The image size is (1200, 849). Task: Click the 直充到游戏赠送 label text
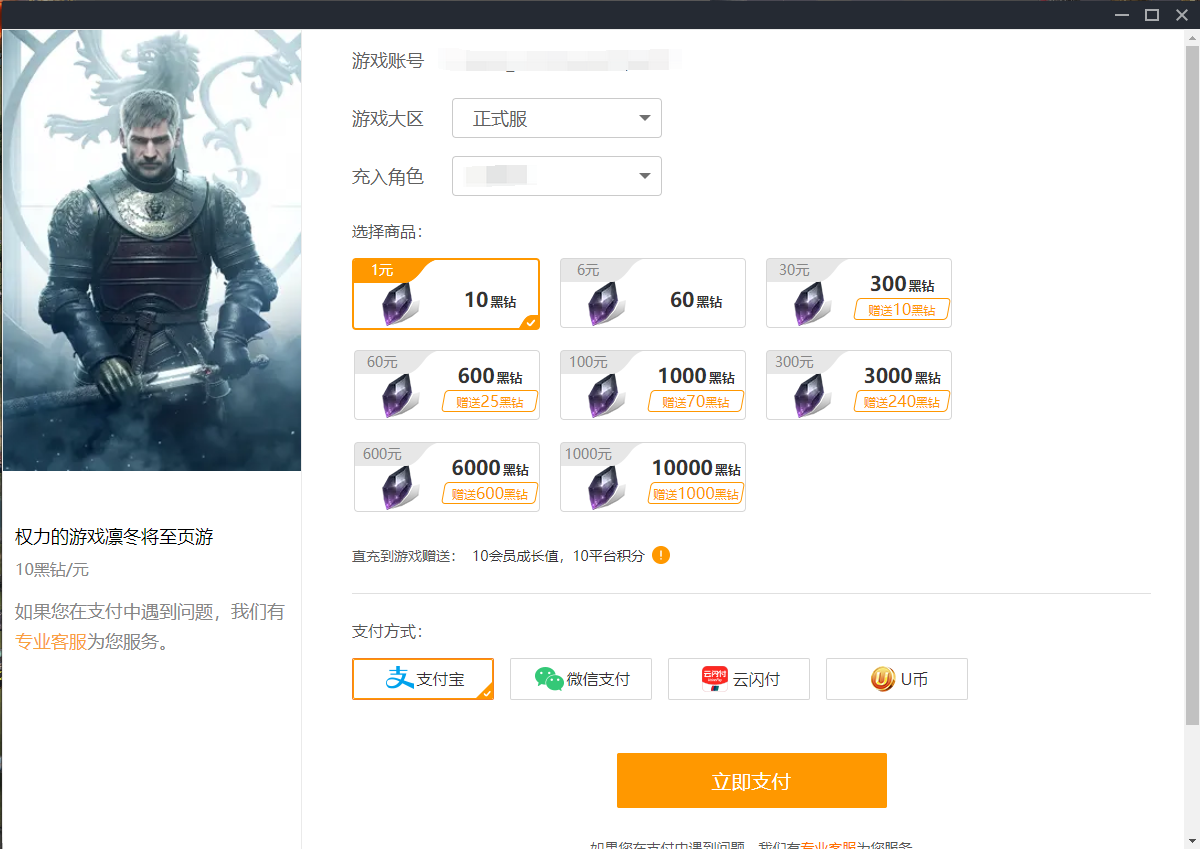tap(404, 556)
